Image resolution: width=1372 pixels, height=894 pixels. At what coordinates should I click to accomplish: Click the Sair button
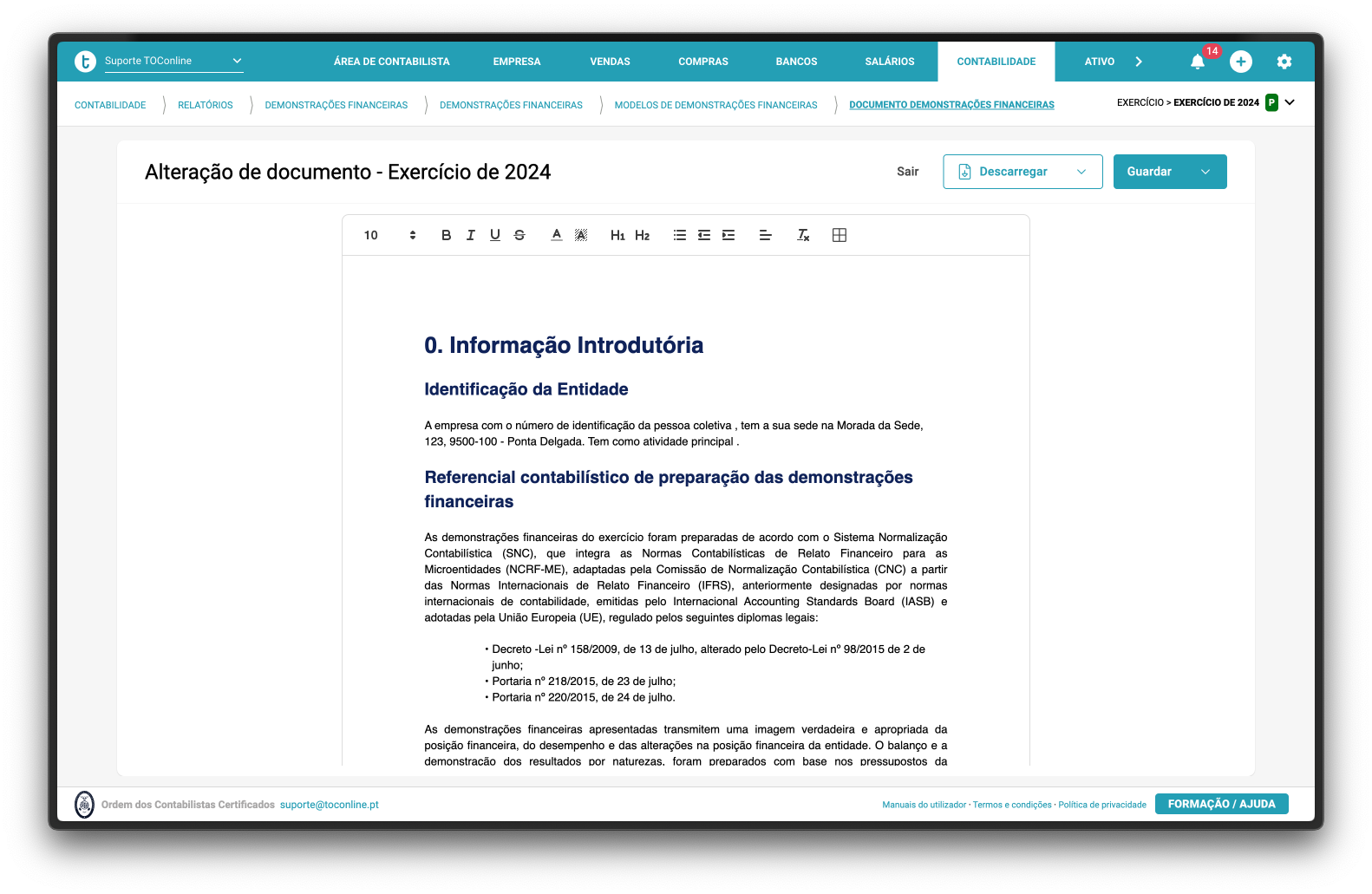(908, 172)
